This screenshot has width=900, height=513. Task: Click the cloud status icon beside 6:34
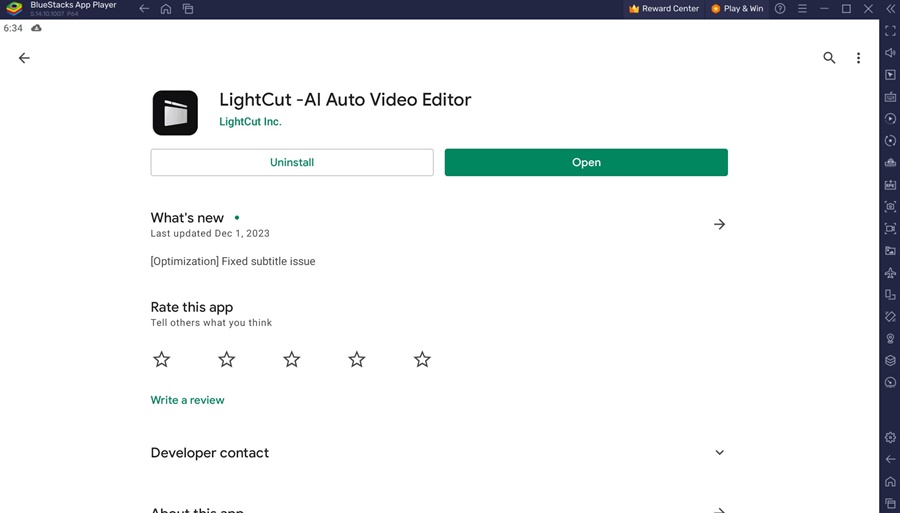click(36, 28)
